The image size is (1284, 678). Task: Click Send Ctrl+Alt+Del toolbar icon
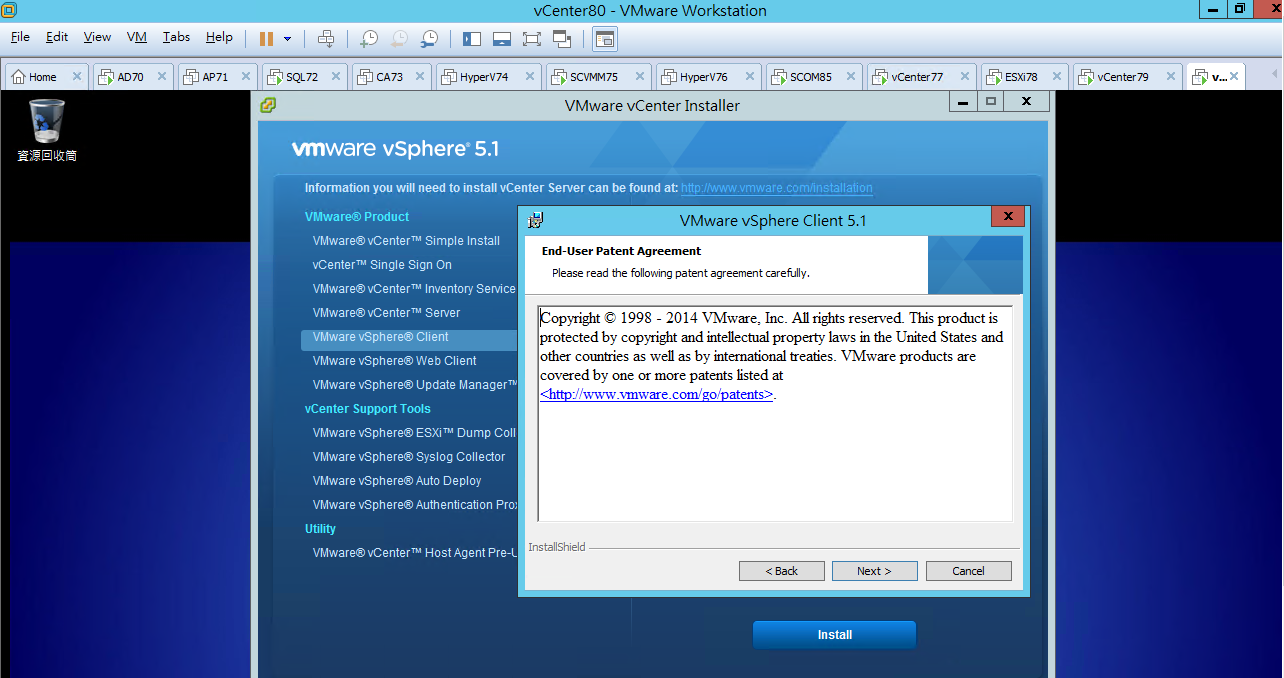click(326, 39)
